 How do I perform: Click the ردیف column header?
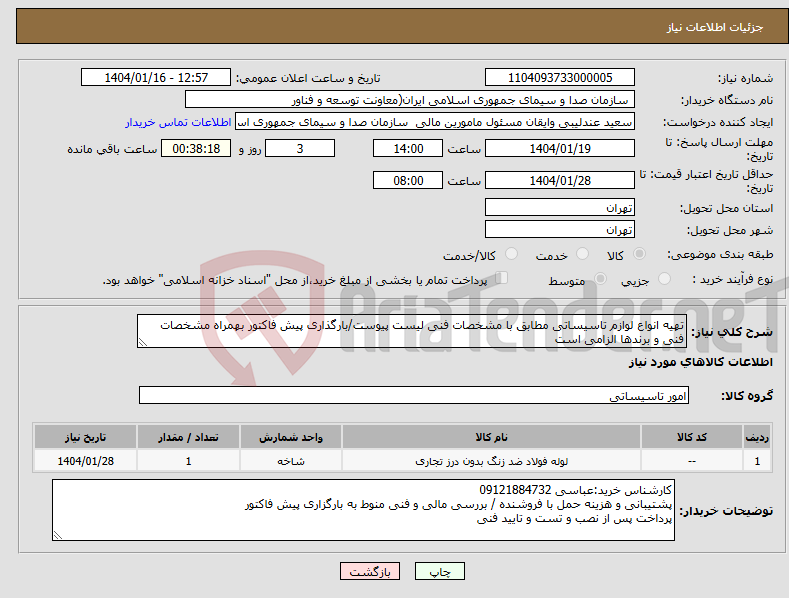click(x=757, y=437)
